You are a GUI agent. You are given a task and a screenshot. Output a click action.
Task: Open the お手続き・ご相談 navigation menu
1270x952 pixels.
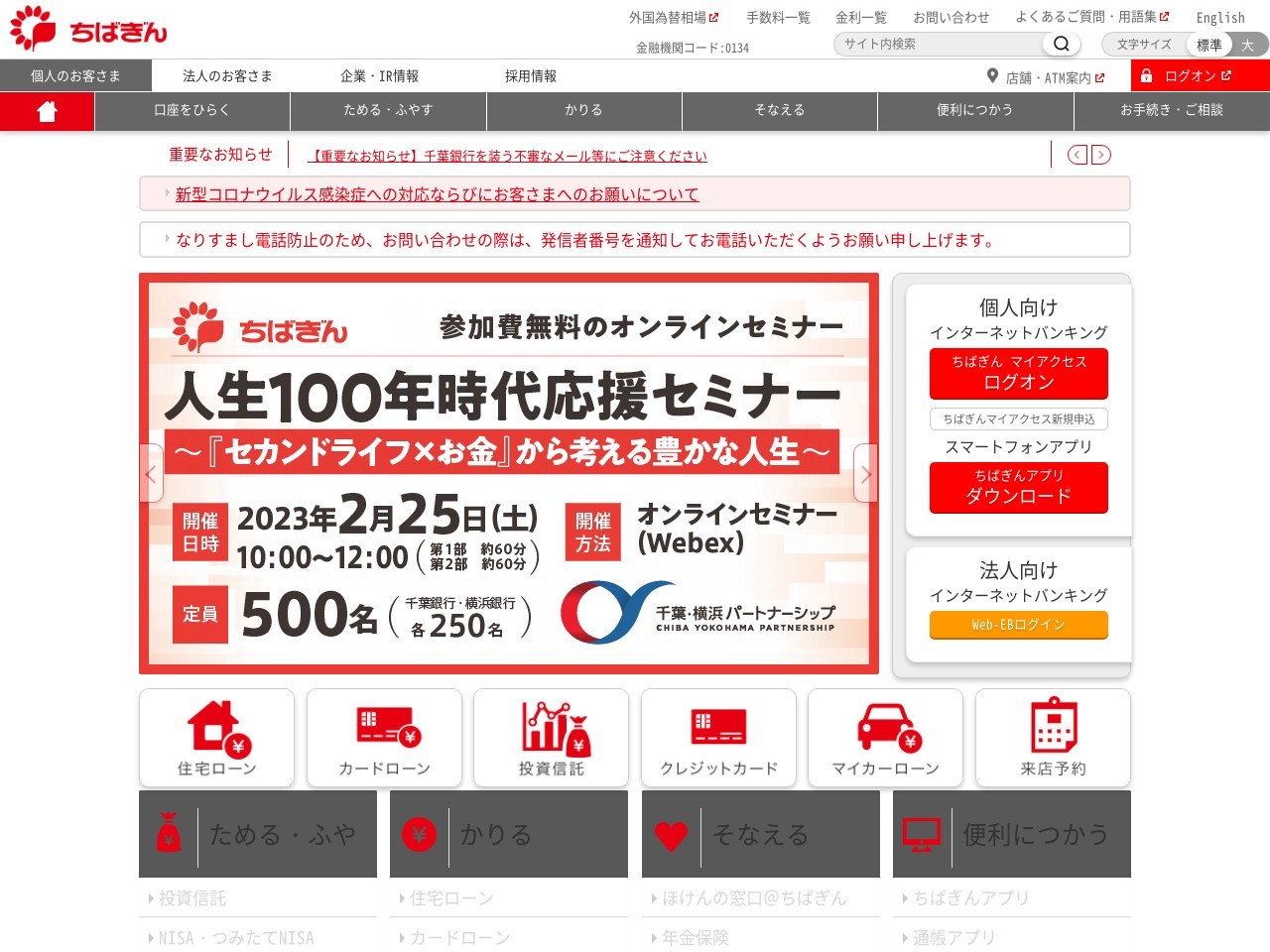tap(1172, 110)
